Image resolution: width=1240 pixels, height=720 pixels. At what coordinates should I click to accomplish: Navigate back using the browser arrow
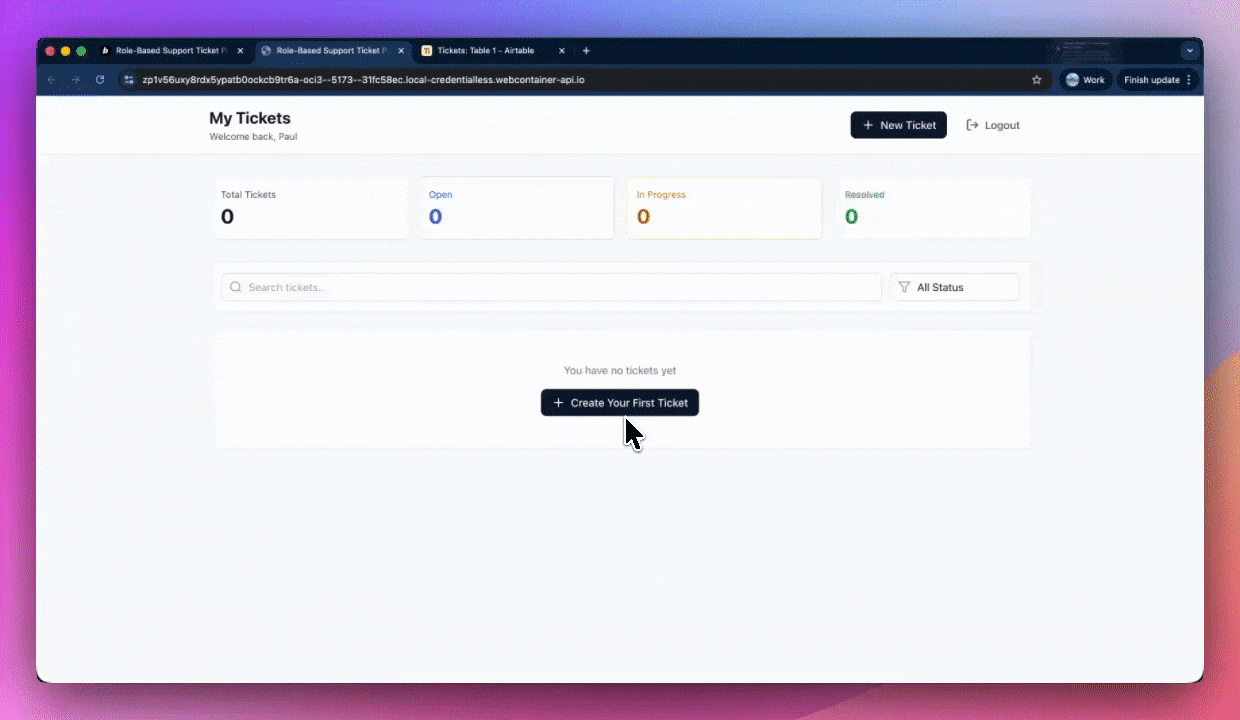click(x=51, y=80)
